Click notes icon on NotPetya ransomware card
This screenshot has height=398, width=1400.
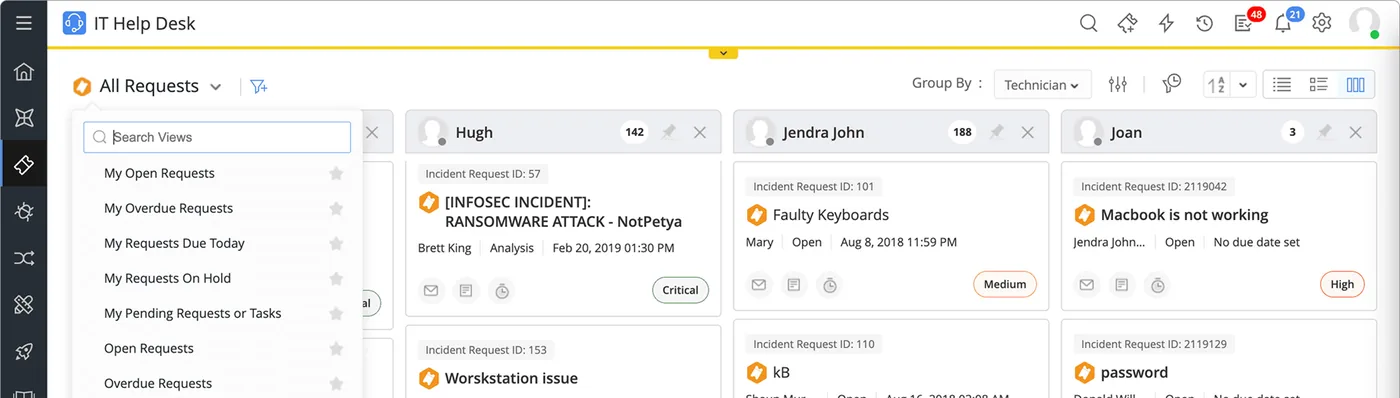point(466,290)
